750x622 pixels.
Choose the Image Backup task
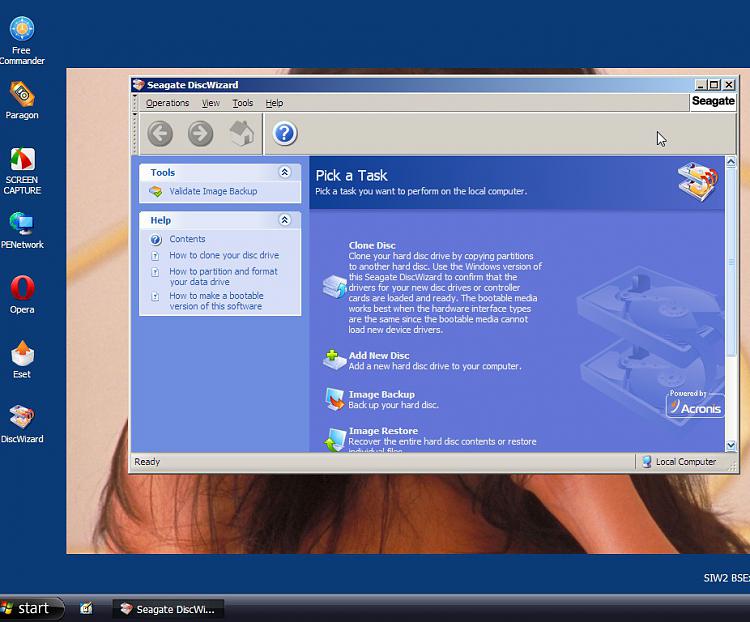[x=381, y=394]
